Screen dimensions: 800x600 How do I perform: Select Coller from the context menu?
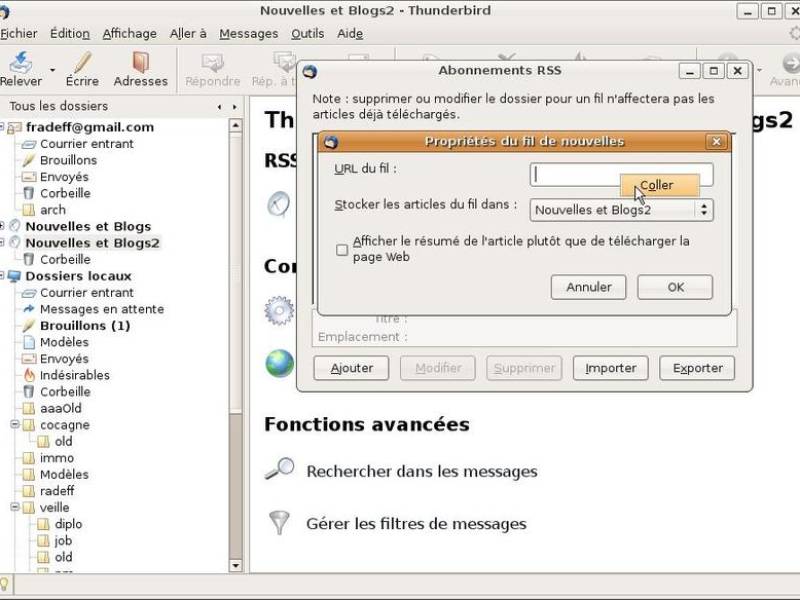659,185
